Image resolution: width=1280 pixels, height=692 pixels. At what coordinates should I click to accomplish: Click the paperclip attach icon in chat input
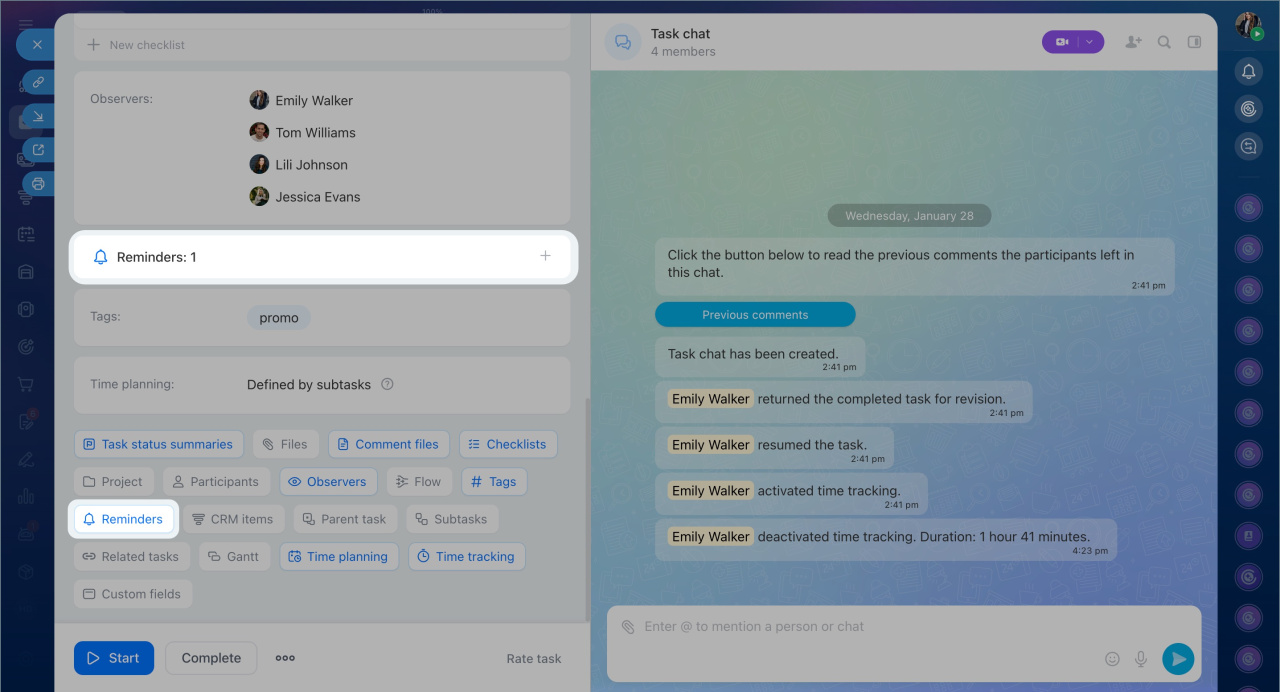point(628,627)
